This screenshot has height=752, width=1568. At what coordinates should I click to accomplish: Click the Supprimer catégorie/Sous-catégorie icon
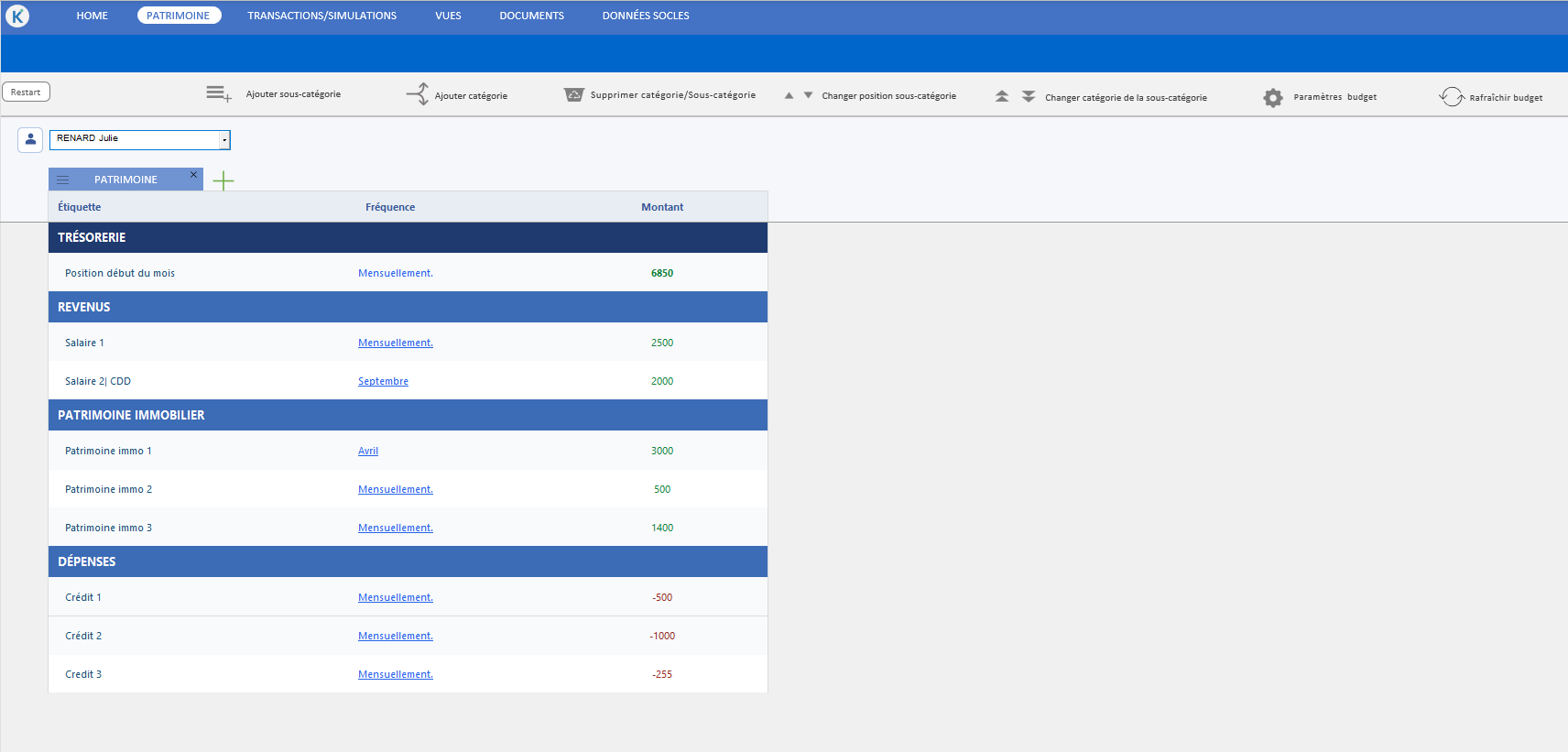coord(574,95)
